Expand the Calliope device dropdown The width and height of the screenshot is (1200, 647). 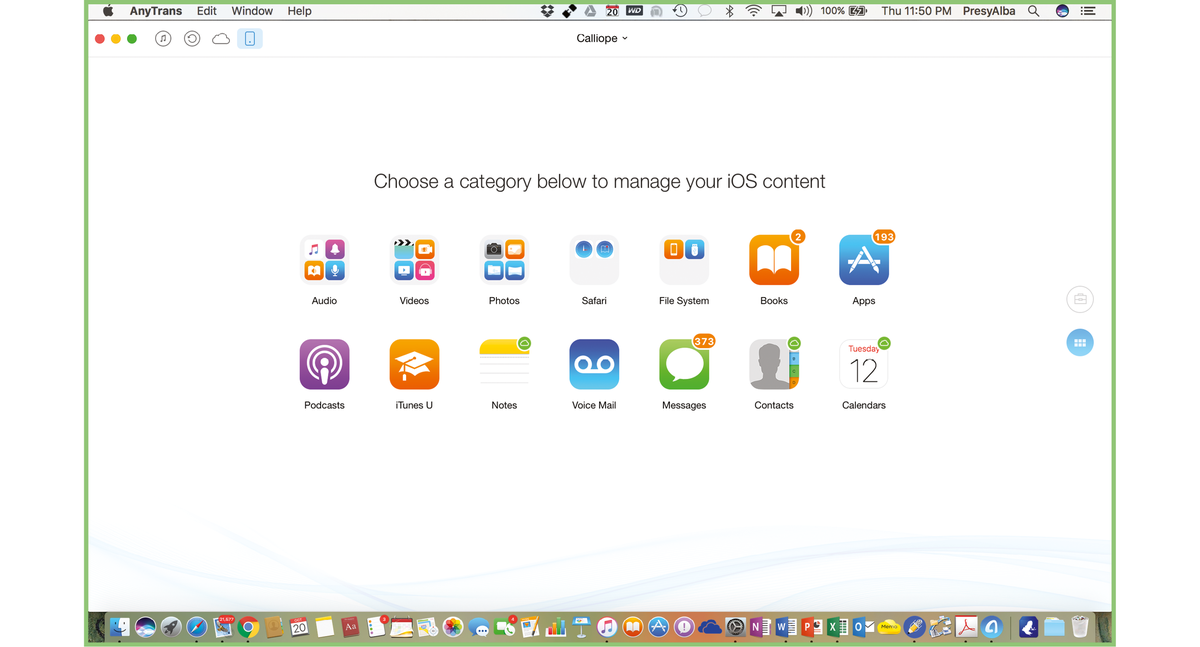tap(602, 38)
